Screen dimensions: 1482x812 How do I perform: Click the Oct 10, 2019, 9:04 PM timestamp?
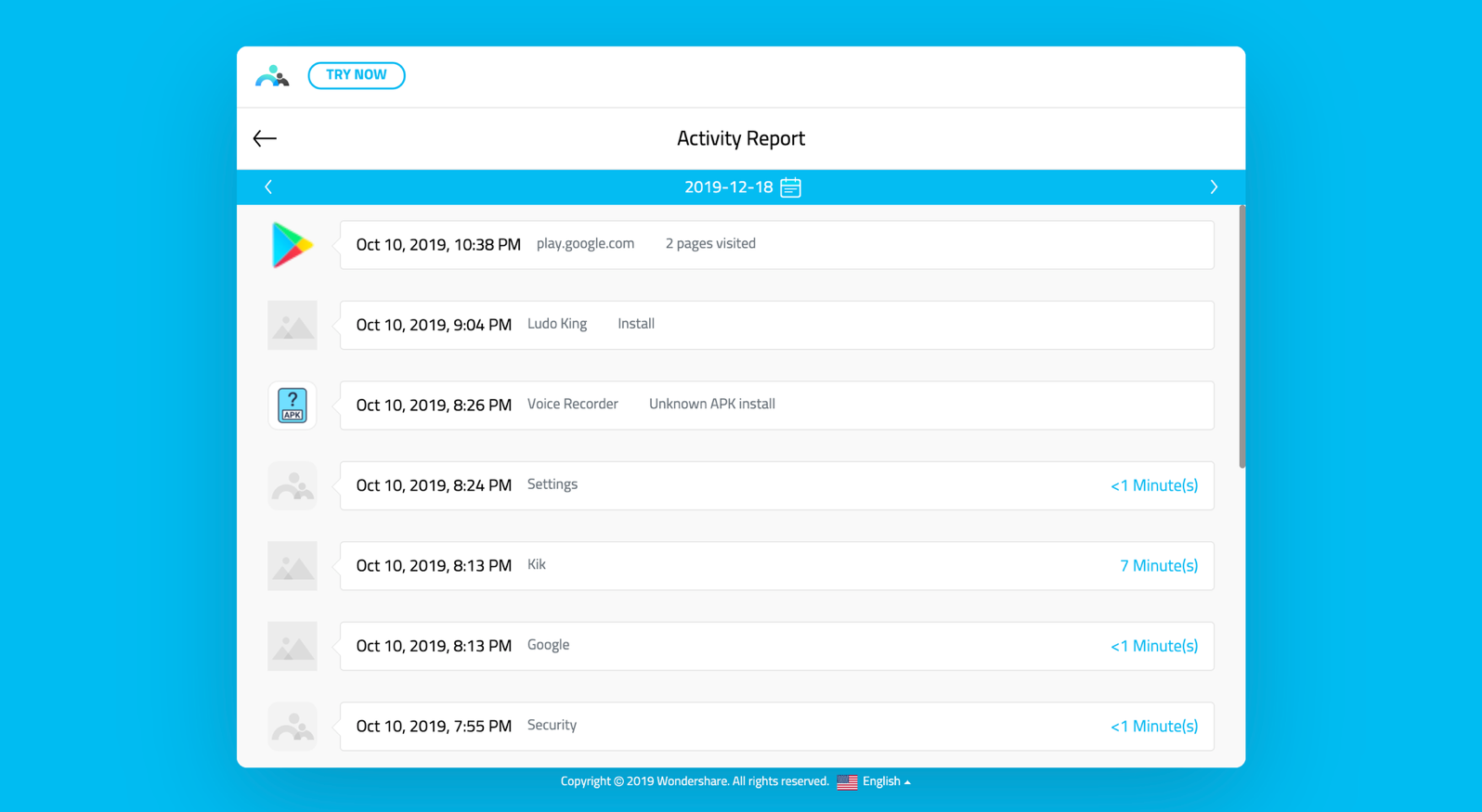pos(434,325)
